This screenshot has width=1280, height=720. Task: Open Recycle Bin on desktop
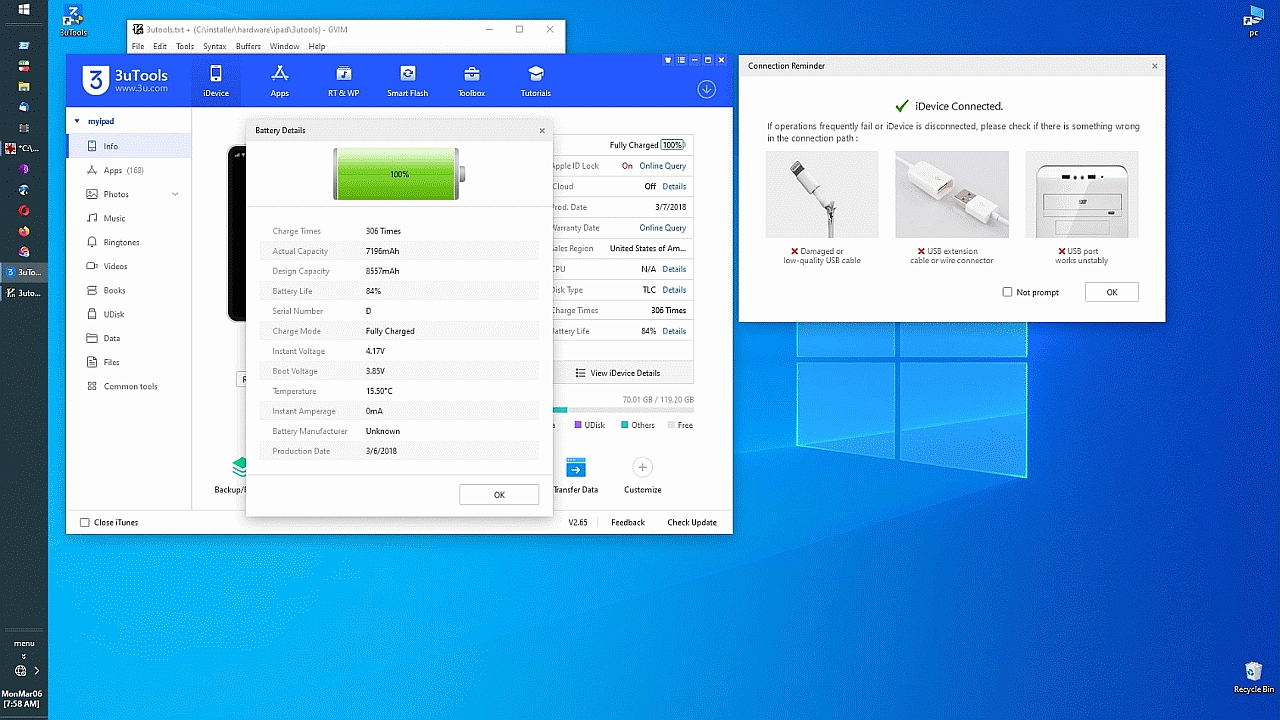click(x=1253, y=677)
